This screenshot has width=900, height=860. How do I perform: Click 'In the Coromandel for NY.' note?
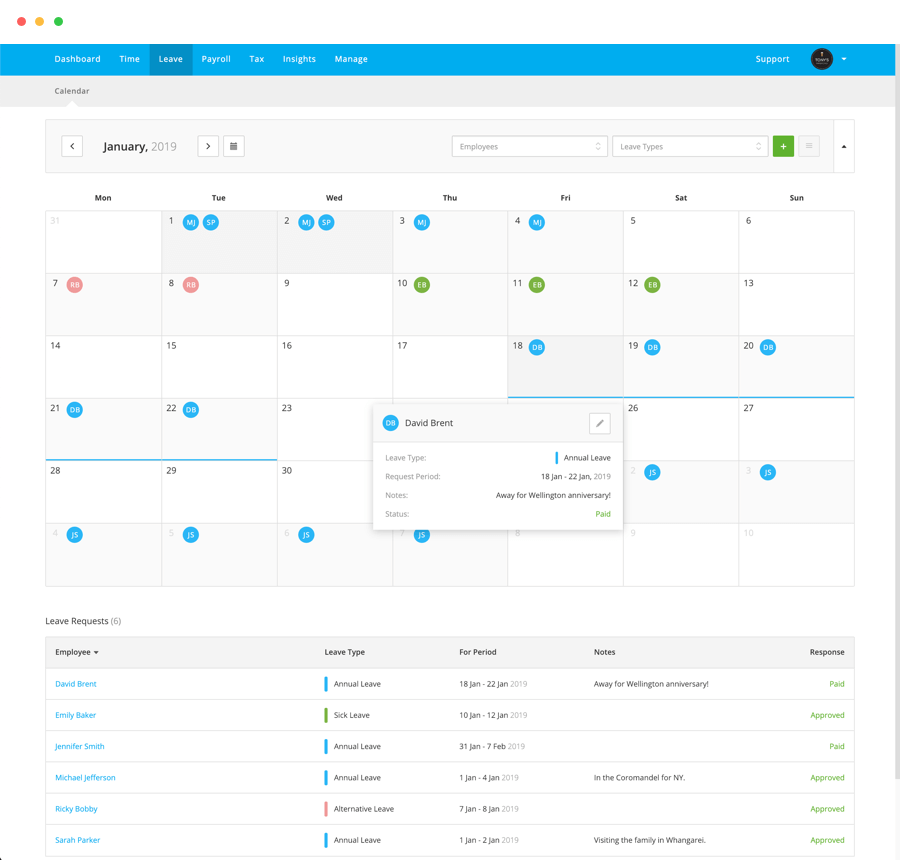coord(639,777)
